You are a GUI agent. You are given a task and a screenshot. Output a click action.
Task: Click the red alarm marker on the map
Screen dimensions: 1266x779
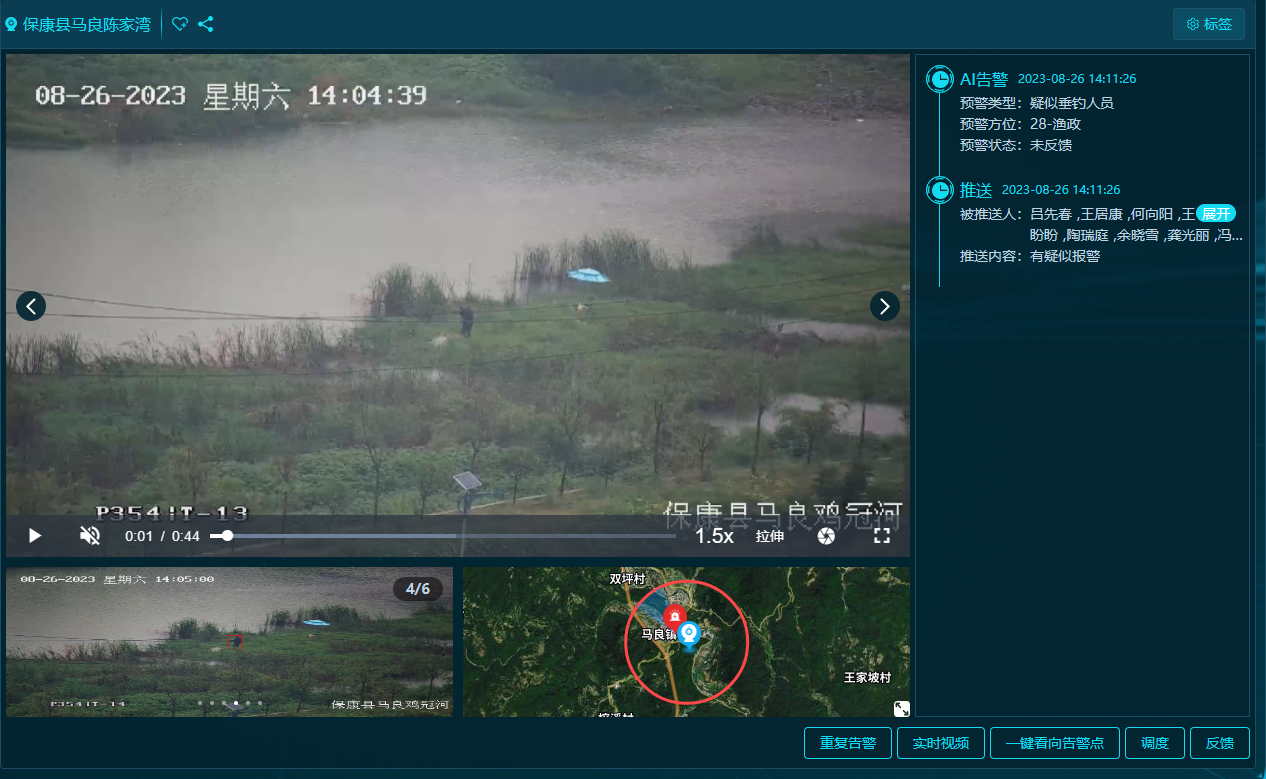point(675,616)
